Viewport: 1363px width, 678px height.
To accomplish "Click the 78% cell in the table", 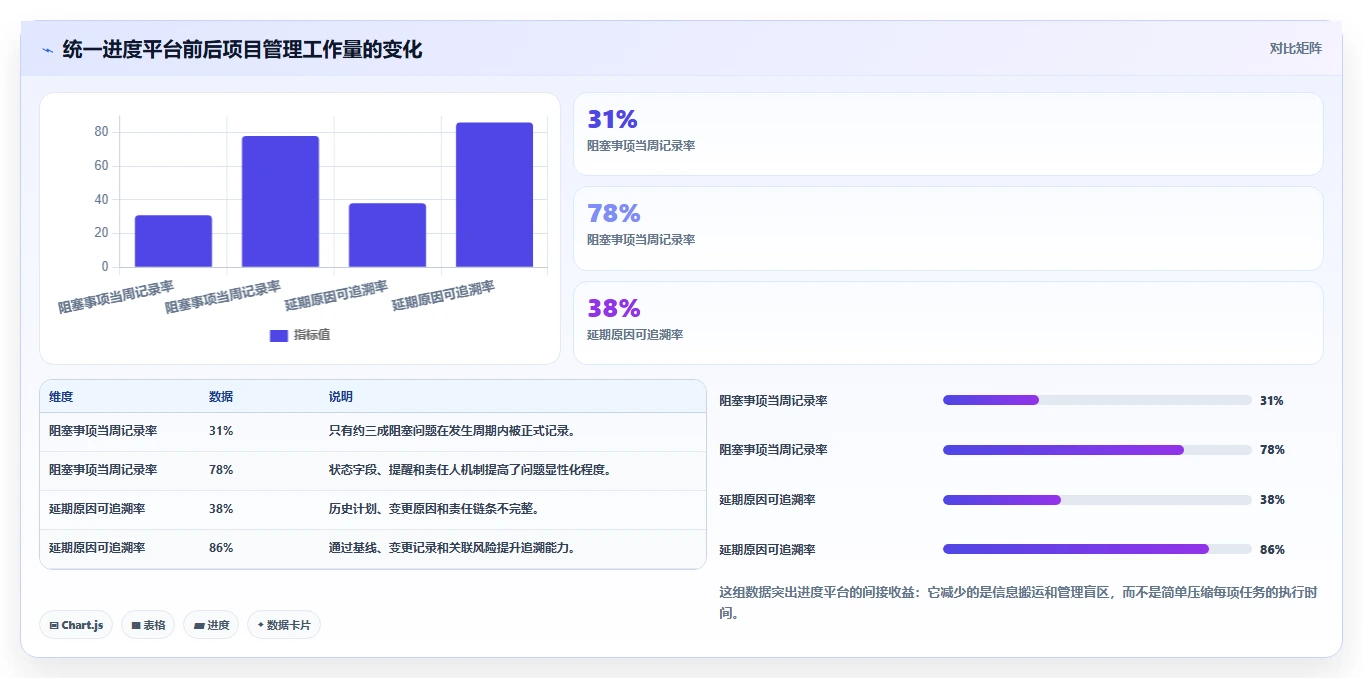I will (221, 470).
